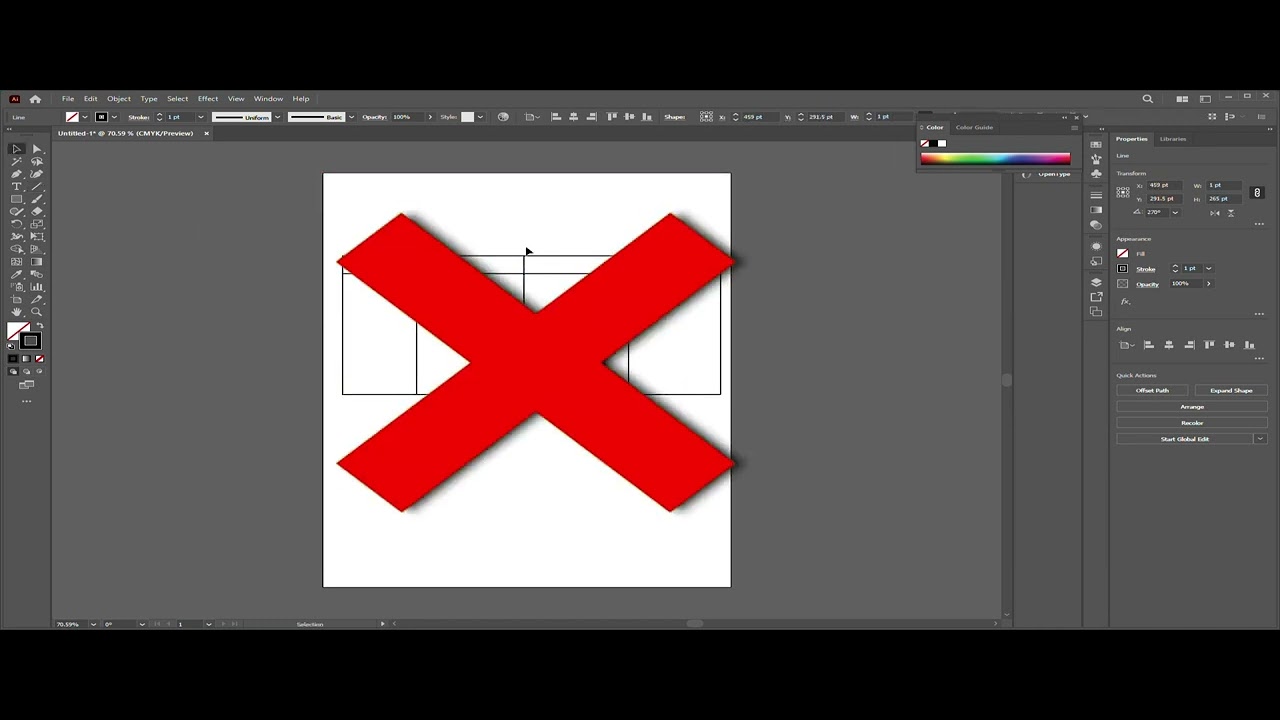Screen dimensions: 1280x720
Task: Select the Selection tool arrow
Action: coord(16,149)
